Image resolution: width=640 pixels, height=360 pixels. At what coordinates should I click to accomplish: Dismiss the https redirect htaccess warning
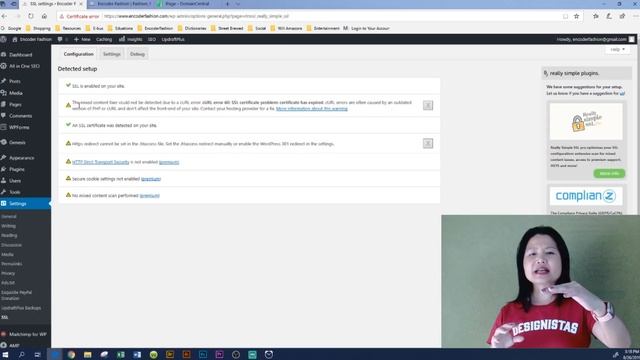pyautogui.click(x=428, y=143)
